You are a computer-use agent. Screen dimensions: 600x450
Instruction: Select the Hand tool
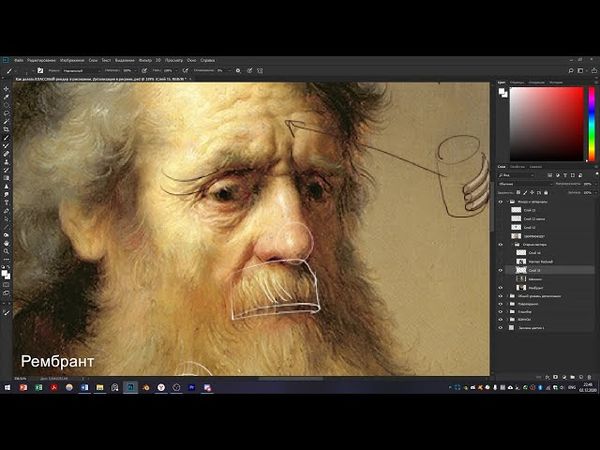pos(6,243)
